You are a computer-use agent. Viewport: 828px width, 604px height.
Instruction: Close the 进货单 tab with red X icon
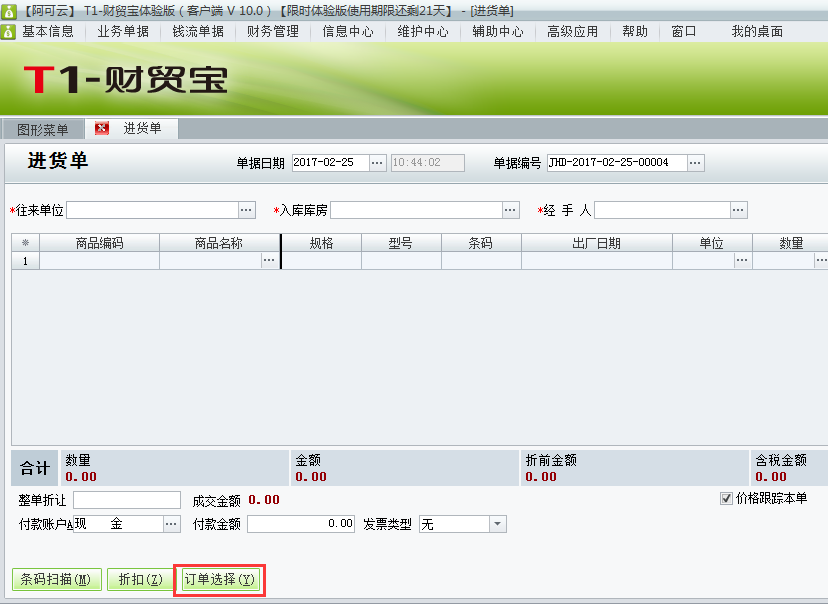tap(101, 128)
